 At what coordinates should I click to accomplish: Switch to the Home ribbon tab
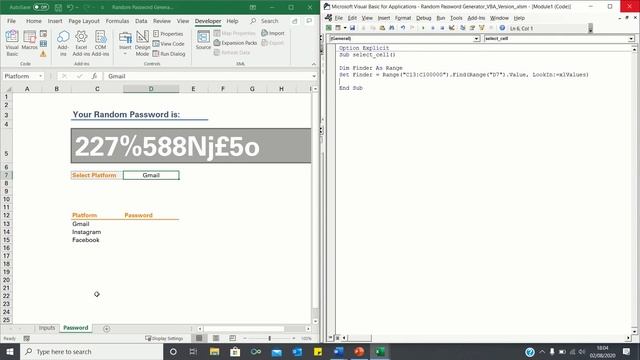pyautogui.click(x=33, y=21)
